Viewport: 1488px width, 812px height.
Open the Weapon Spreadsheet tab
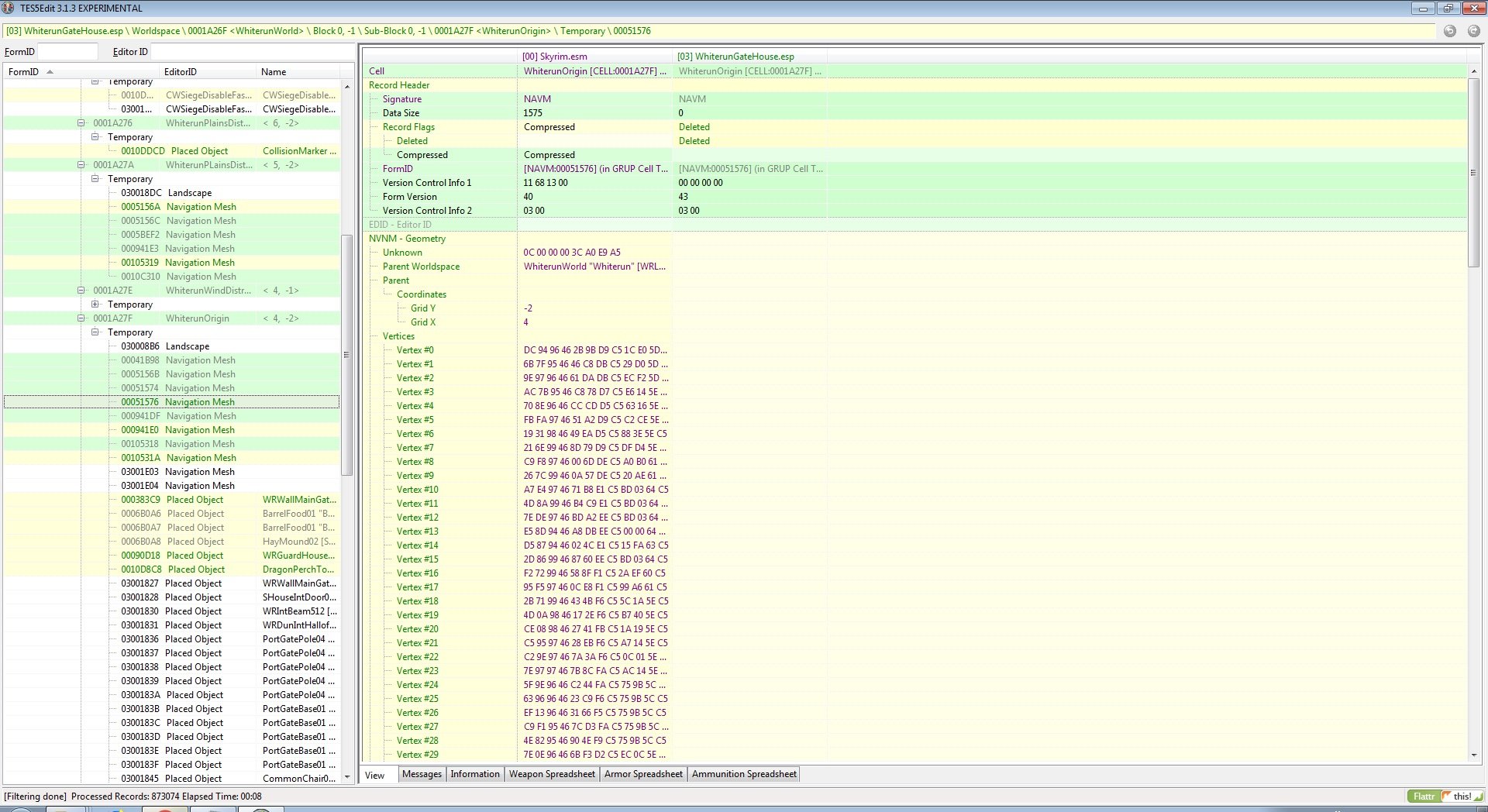552,774
